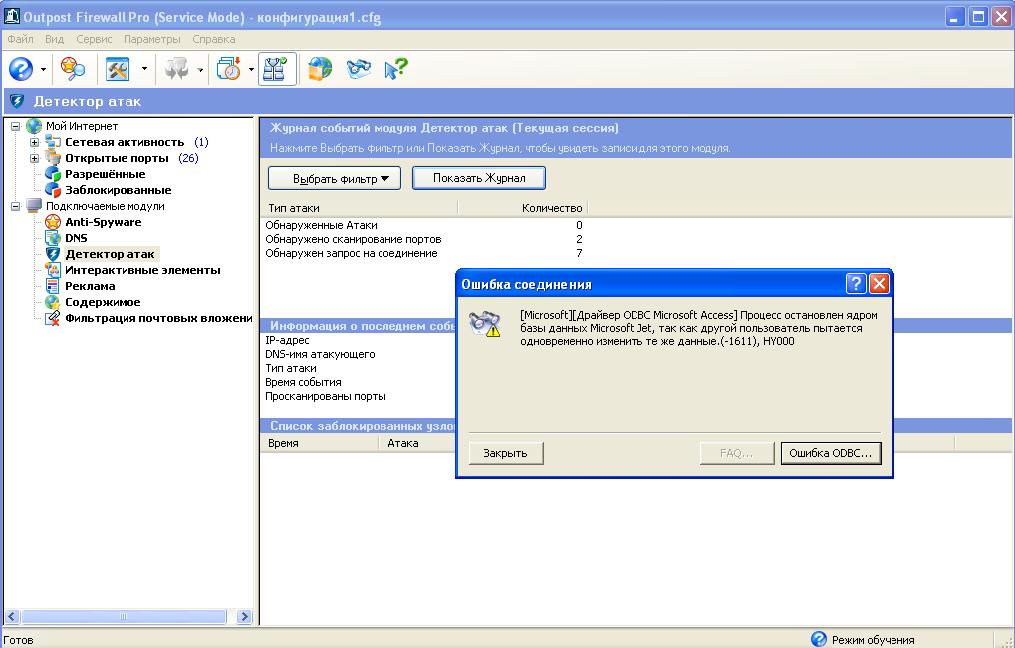Click the horizontal scrollbar left arrow
This screenshot has height=648, width=1015.
(12, 616)
